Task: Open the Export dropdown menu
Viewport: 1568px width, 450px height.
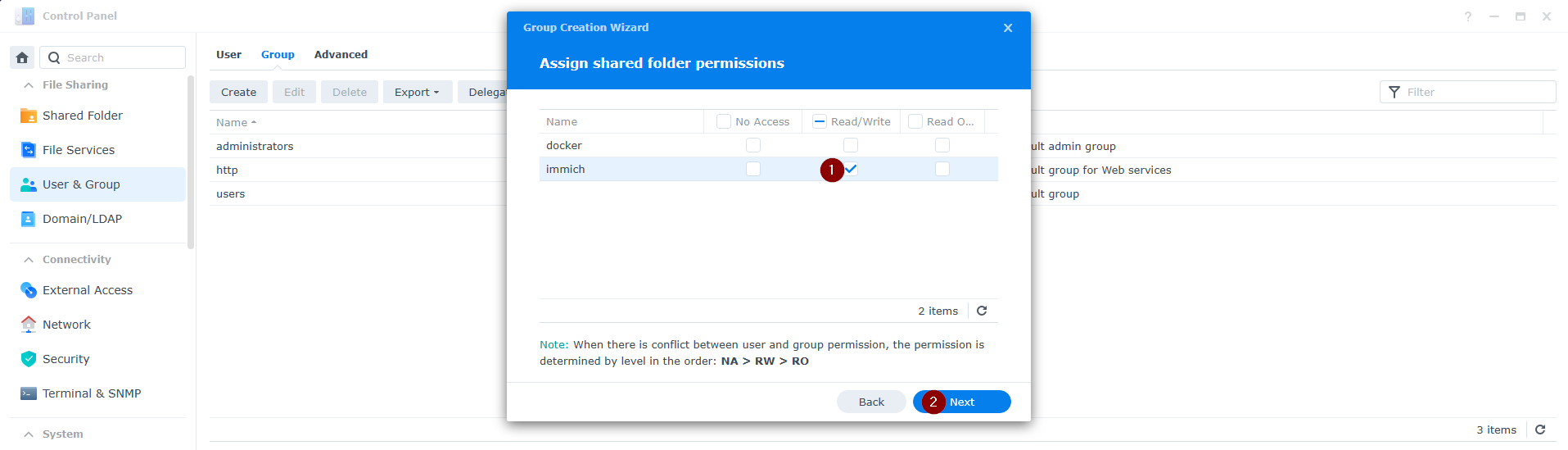Action: (417, 92)
